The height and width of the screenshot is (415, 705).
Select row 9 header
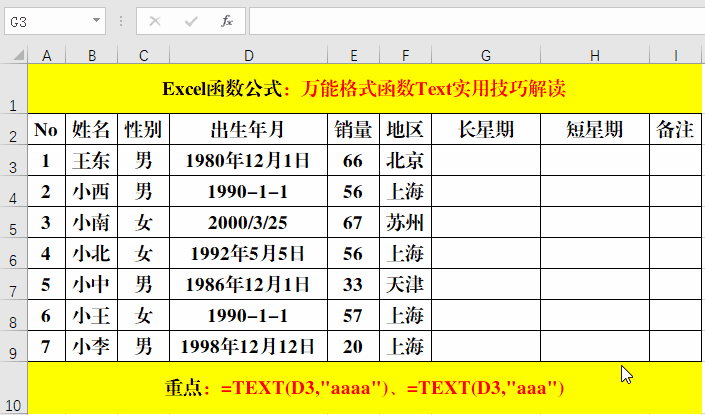click(13, 346)
